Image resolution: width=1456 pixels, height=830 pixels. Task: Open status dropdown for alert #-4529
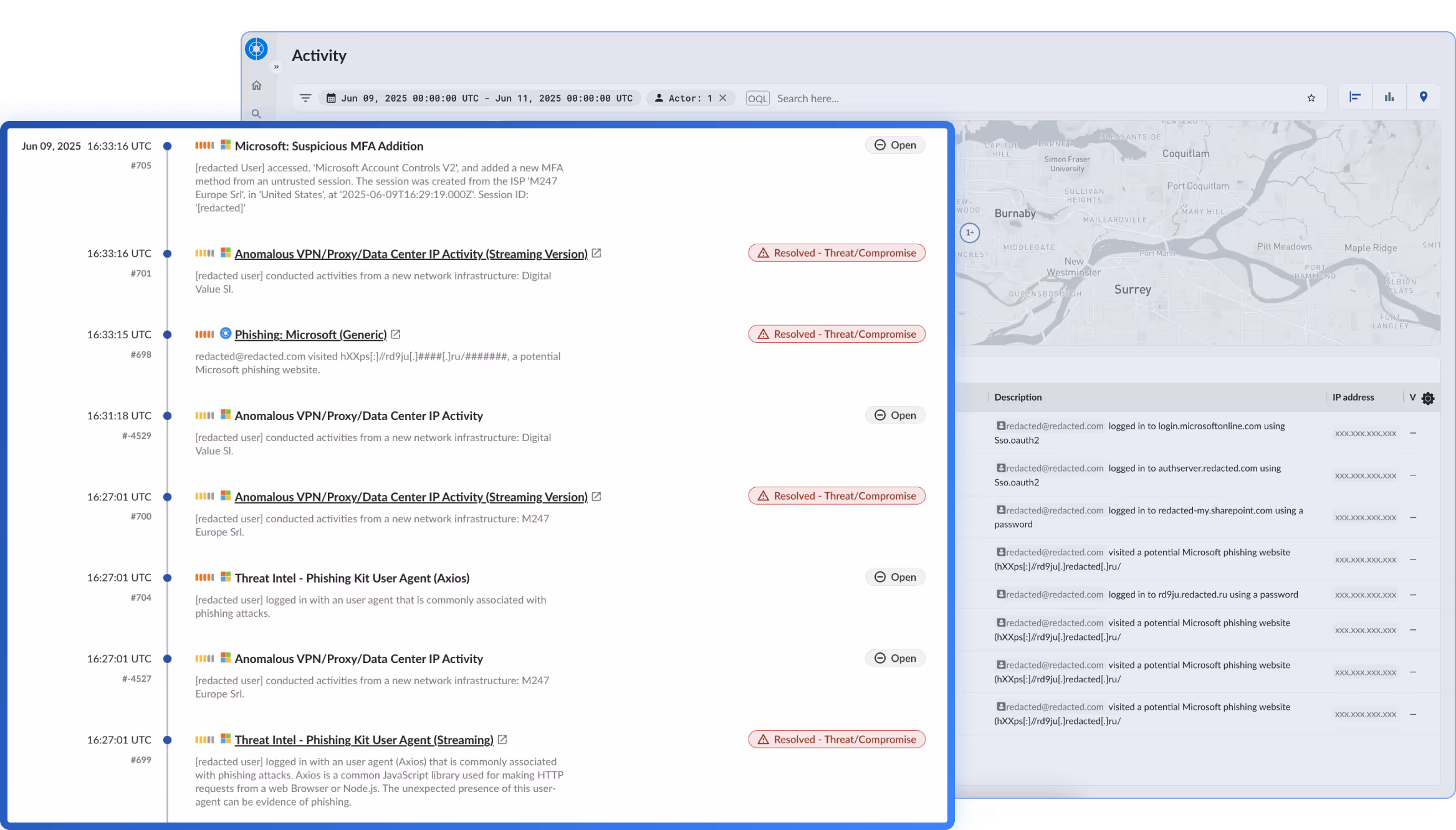pos(895,415)
